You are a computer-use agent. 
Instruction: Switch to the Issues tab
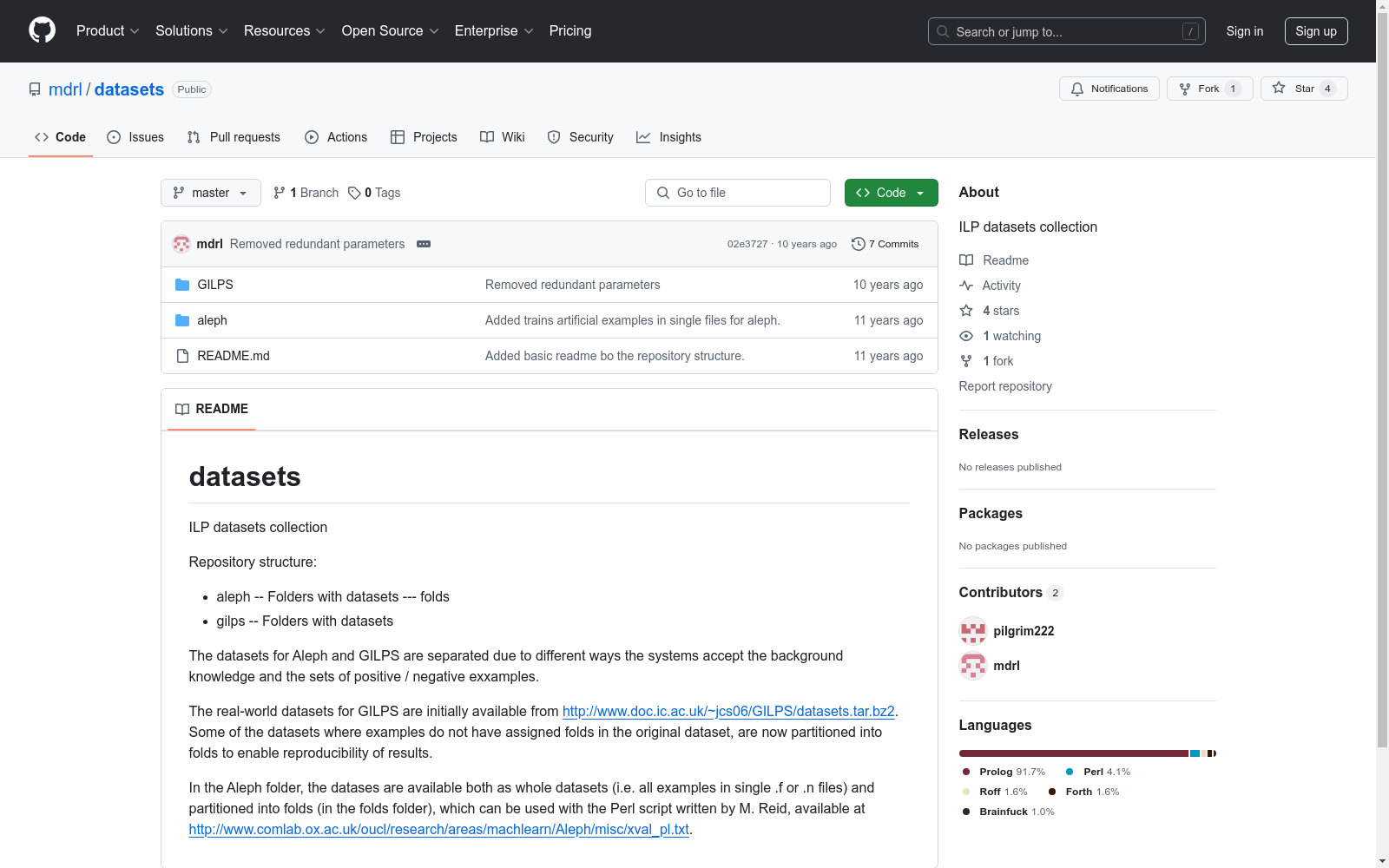[135, 137]
